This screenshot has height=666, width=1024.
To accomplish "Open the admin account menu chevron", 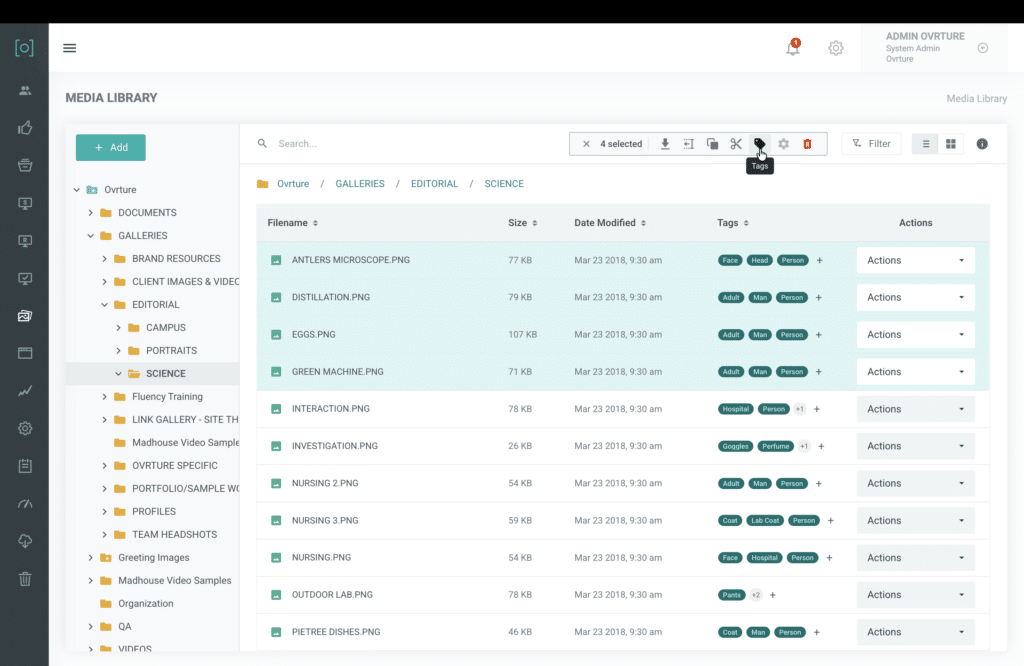I will tap(982, 47).
